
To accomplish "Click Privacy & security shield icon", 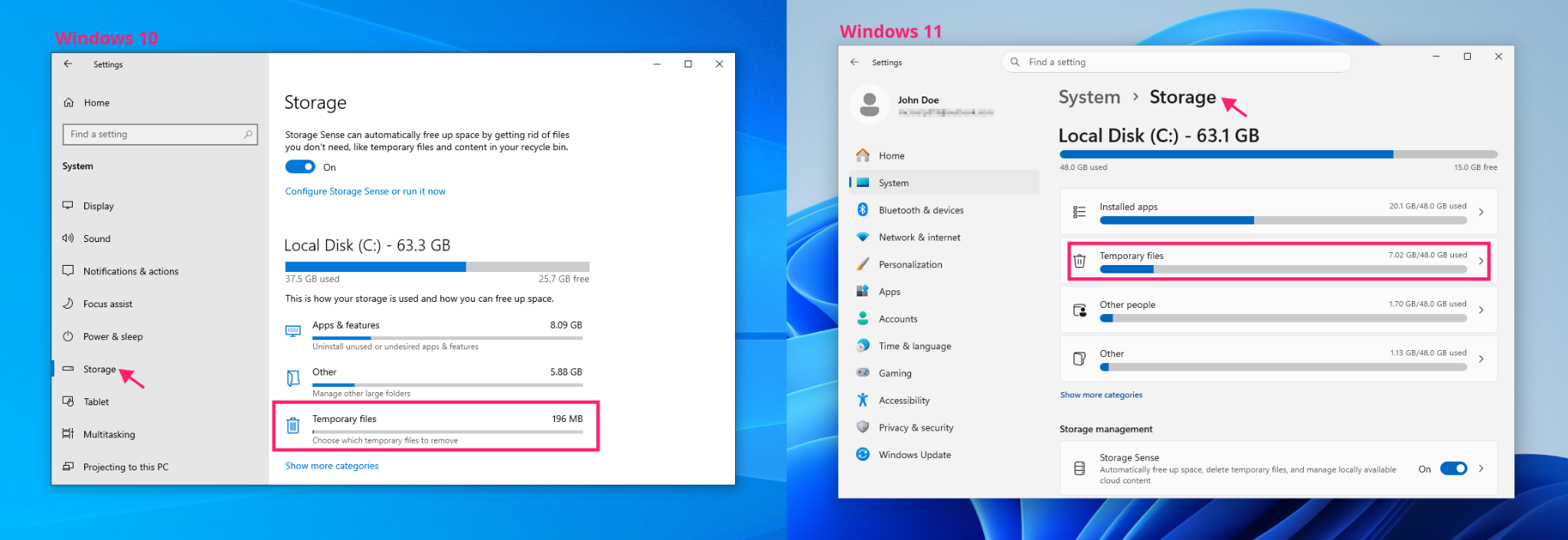I will click(x=863, y=427).
